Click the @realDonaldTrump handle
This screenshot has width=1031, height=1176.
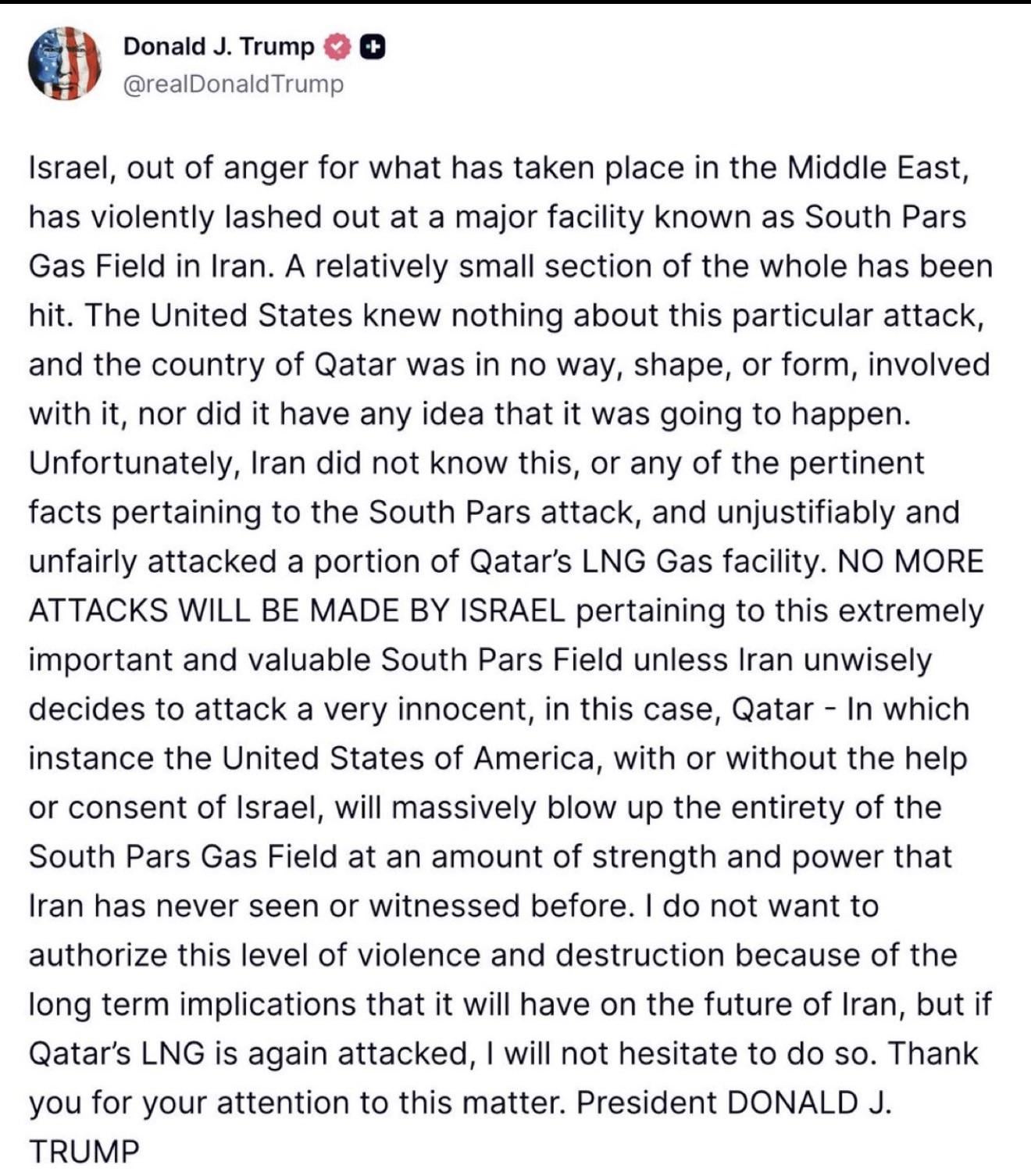233,84
